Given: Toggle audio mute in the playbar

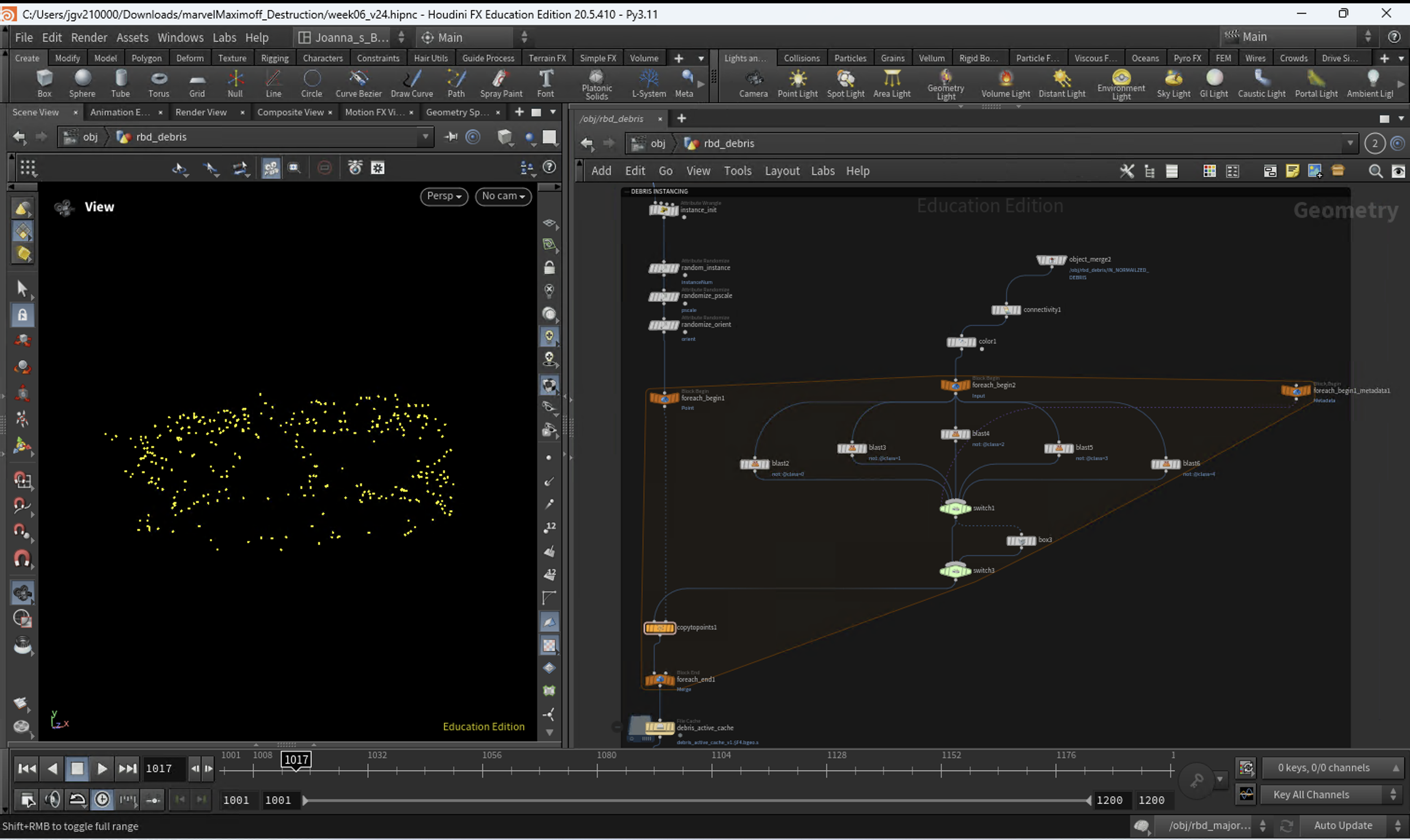Looking at the screenshot, I should [52, 799].
